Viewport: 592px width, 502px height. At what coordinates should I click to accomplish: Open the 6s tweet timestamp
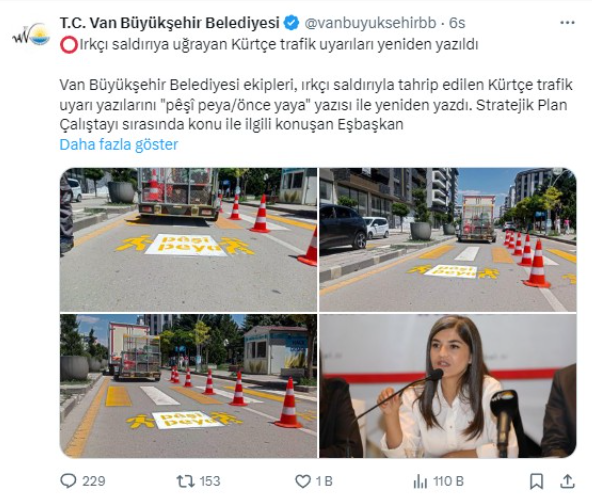tap(457, 23)
